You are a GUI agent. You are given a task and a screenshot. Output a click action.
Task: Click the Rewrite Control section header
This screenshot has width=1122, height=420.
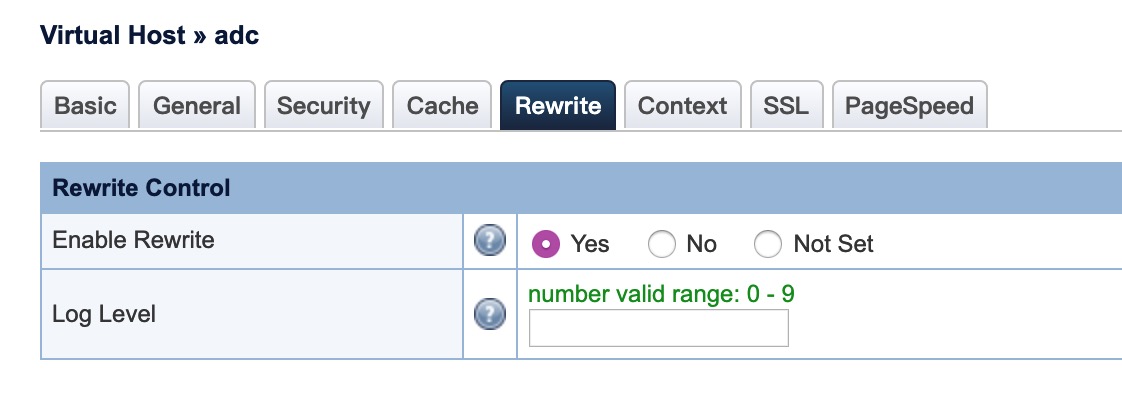141,188
